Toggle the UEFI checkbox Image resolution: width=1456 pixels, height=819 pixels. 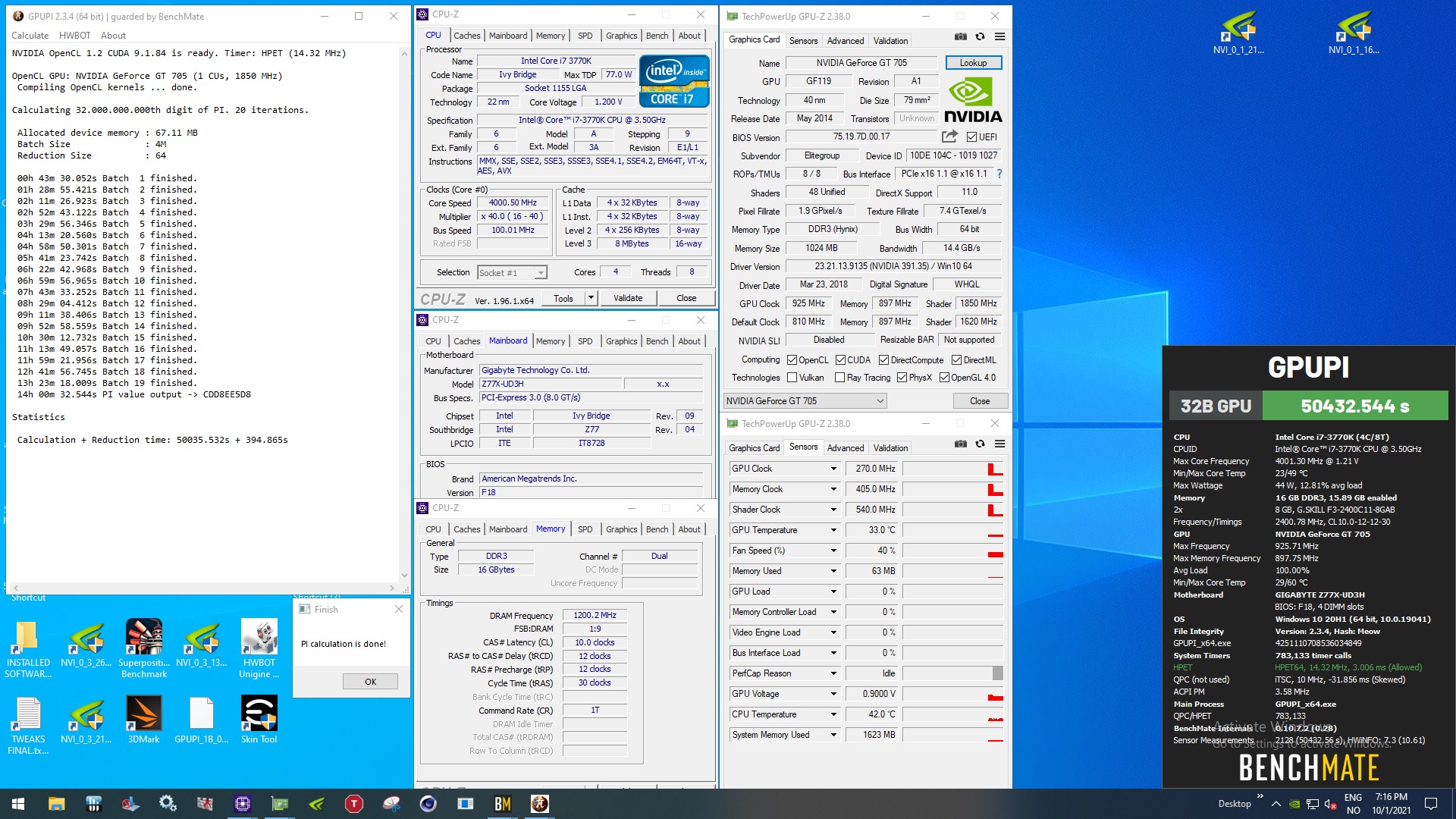point(971,137)
